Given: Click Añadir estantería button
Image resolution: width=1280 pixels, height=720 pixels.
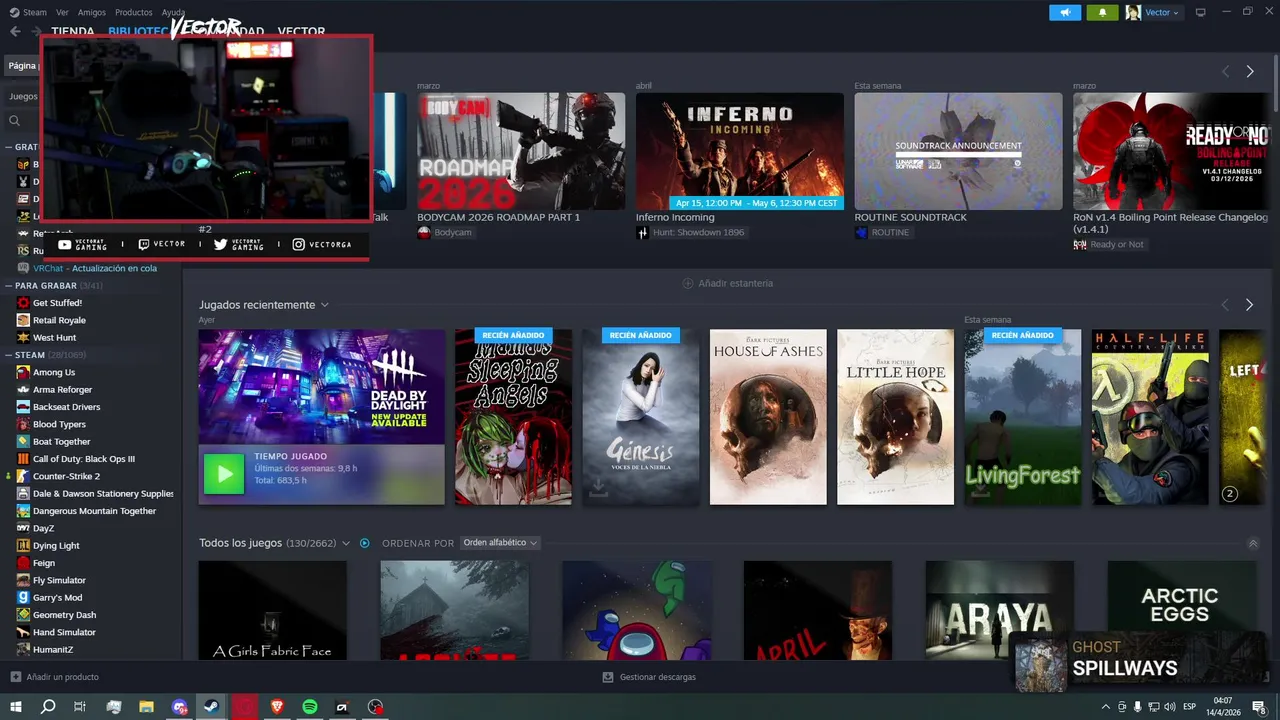Looking at the screenshot, I should point(727,283).
